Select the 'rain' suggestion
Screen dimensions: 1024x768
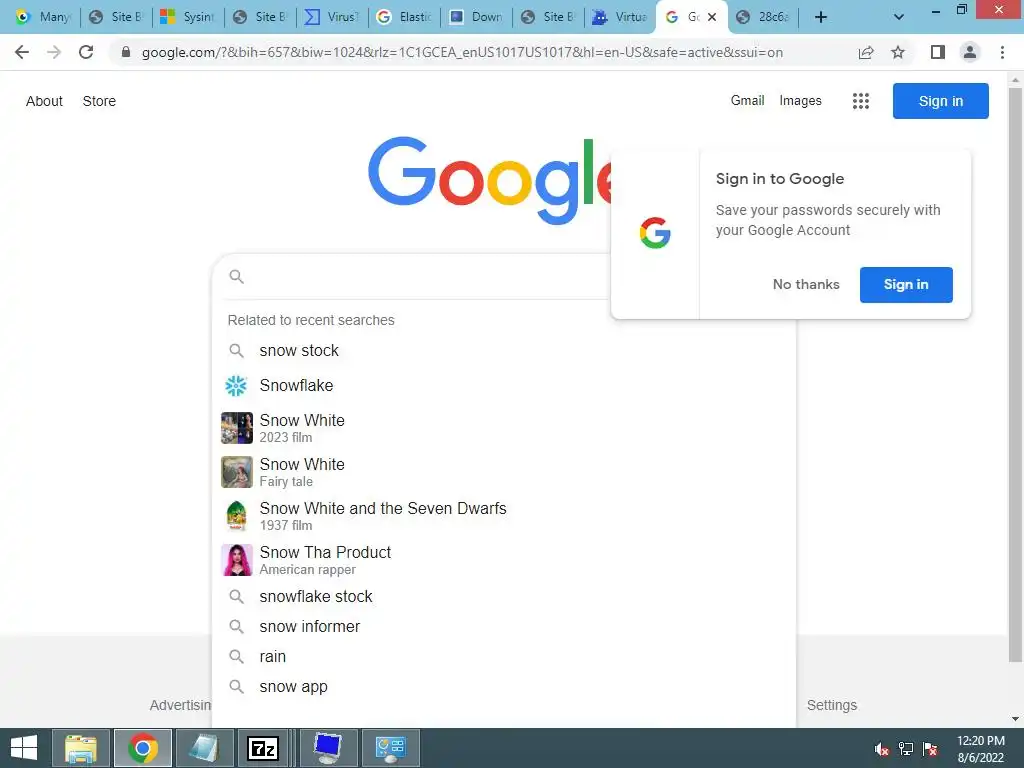click(504, 656)
